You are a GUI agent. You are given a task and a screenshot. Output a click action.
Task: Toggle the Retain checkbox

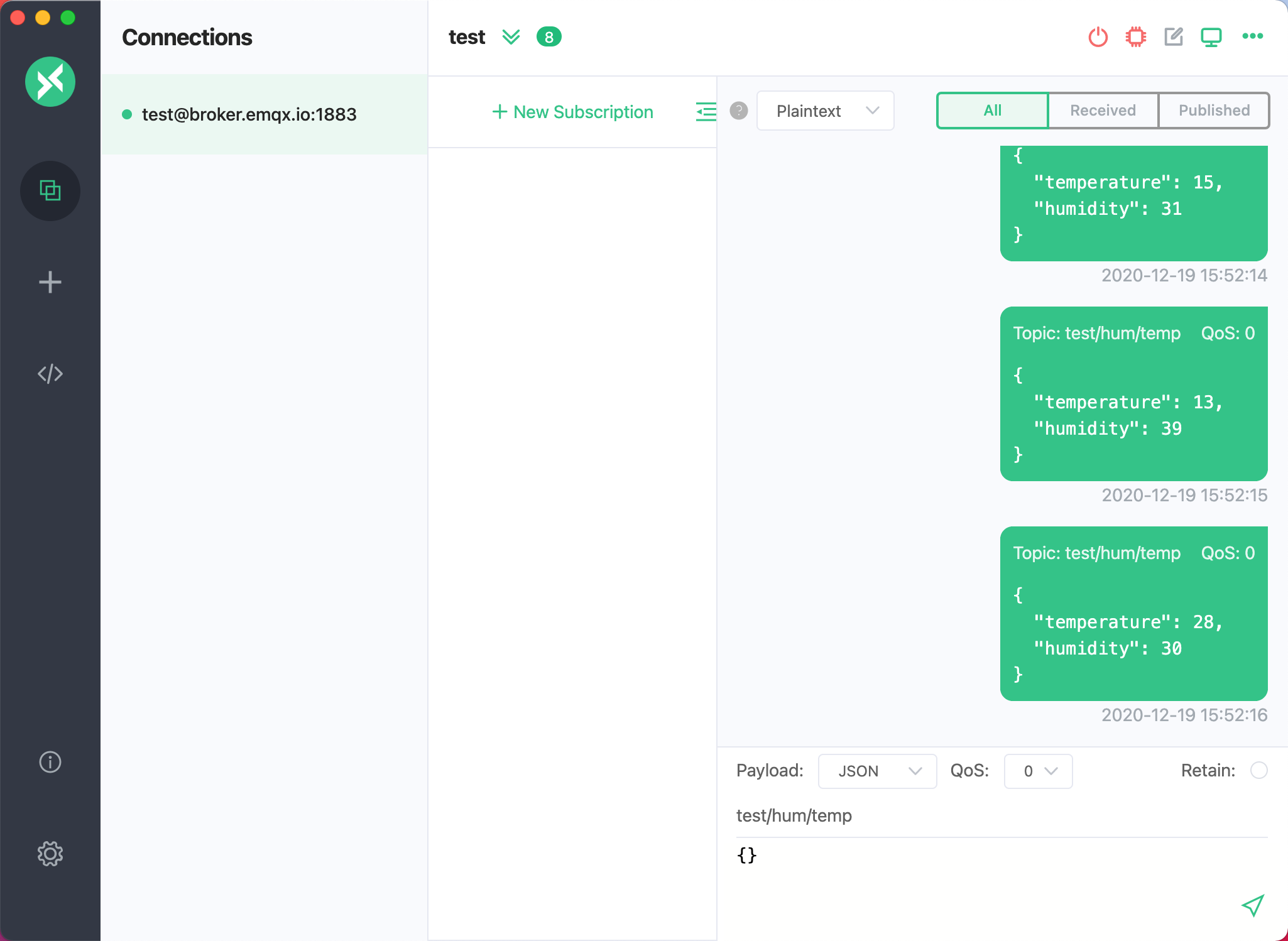click(x=1259, y=770)
